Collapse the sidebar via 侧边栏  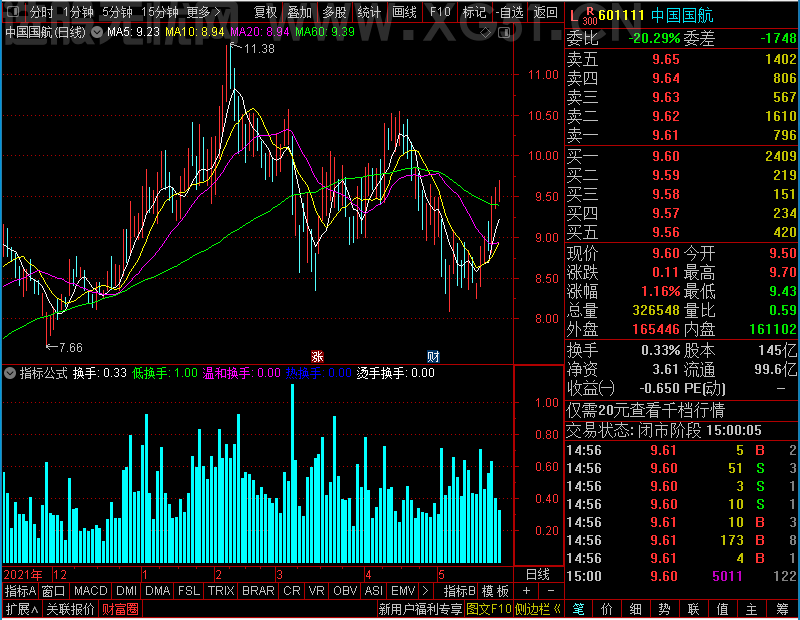point(538,609)
